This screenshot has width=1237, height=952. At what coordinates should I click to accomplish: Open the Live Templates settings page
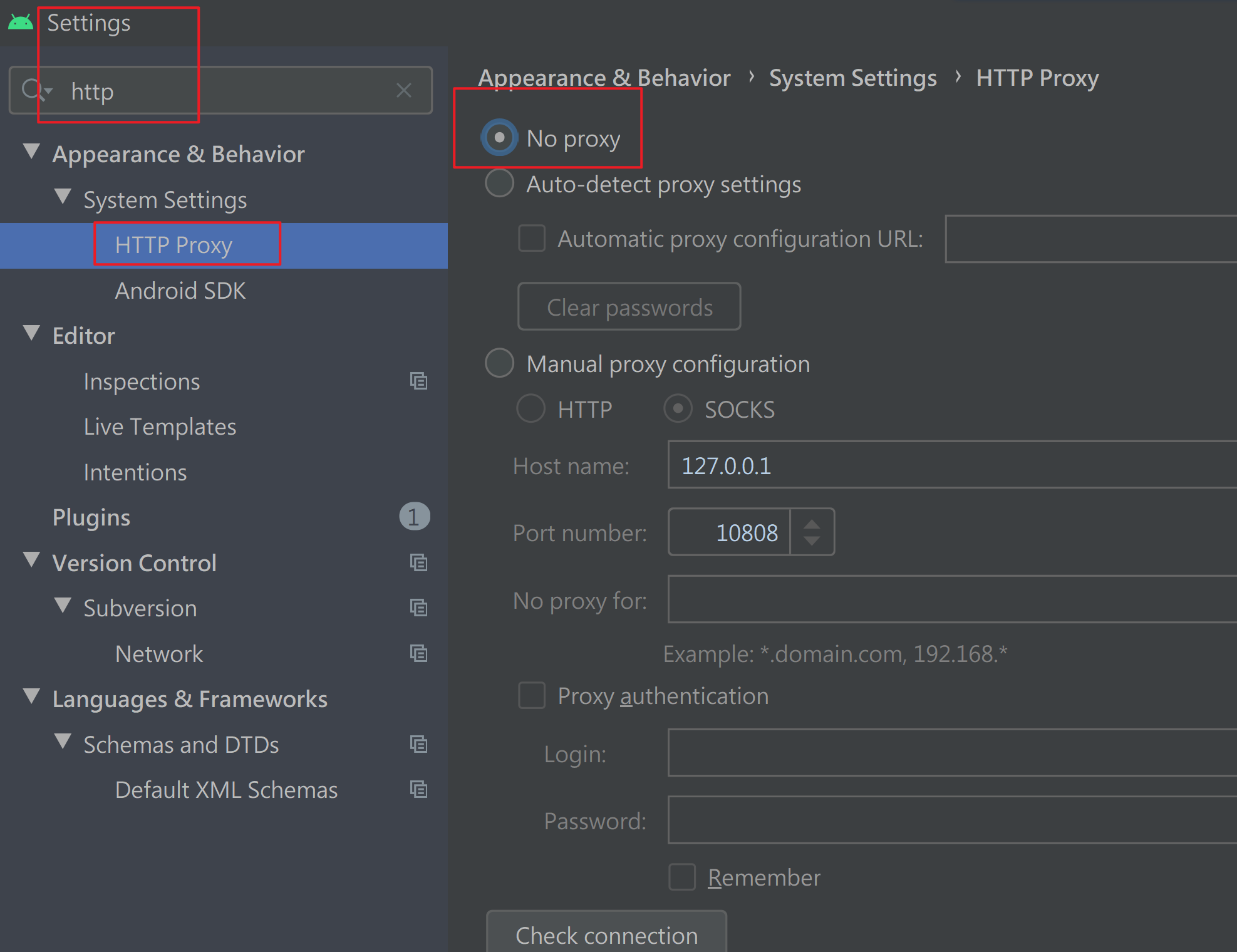tap(160, 427)
